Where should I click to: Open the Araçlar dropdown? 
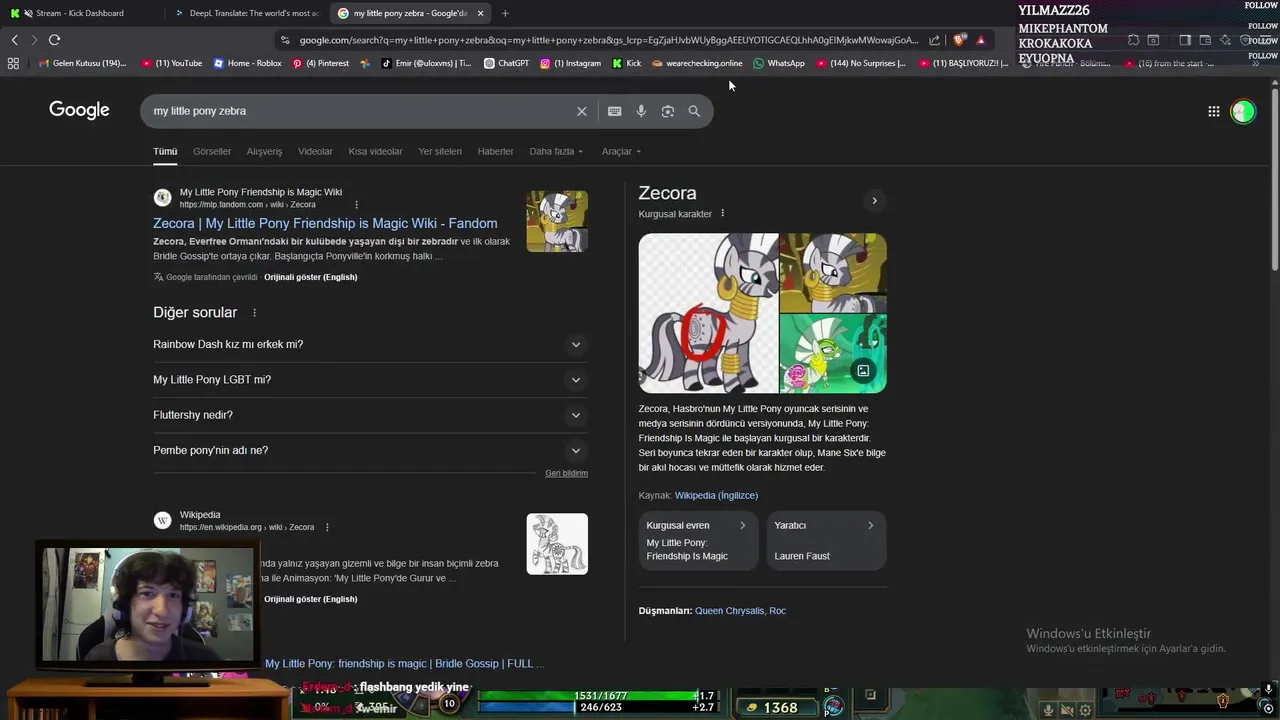pos(621,151)
